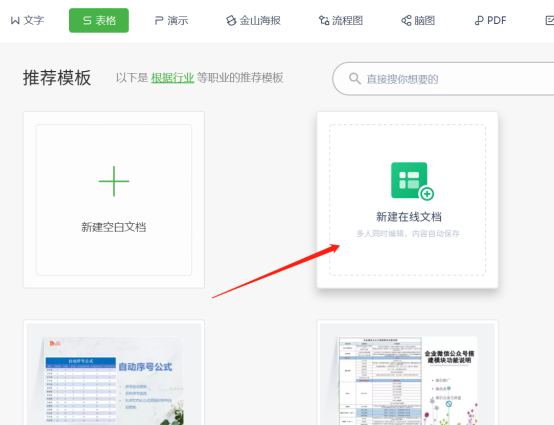Click the 流程图 flowchart icon
The image size is (554, 425).
coord(324,20)
